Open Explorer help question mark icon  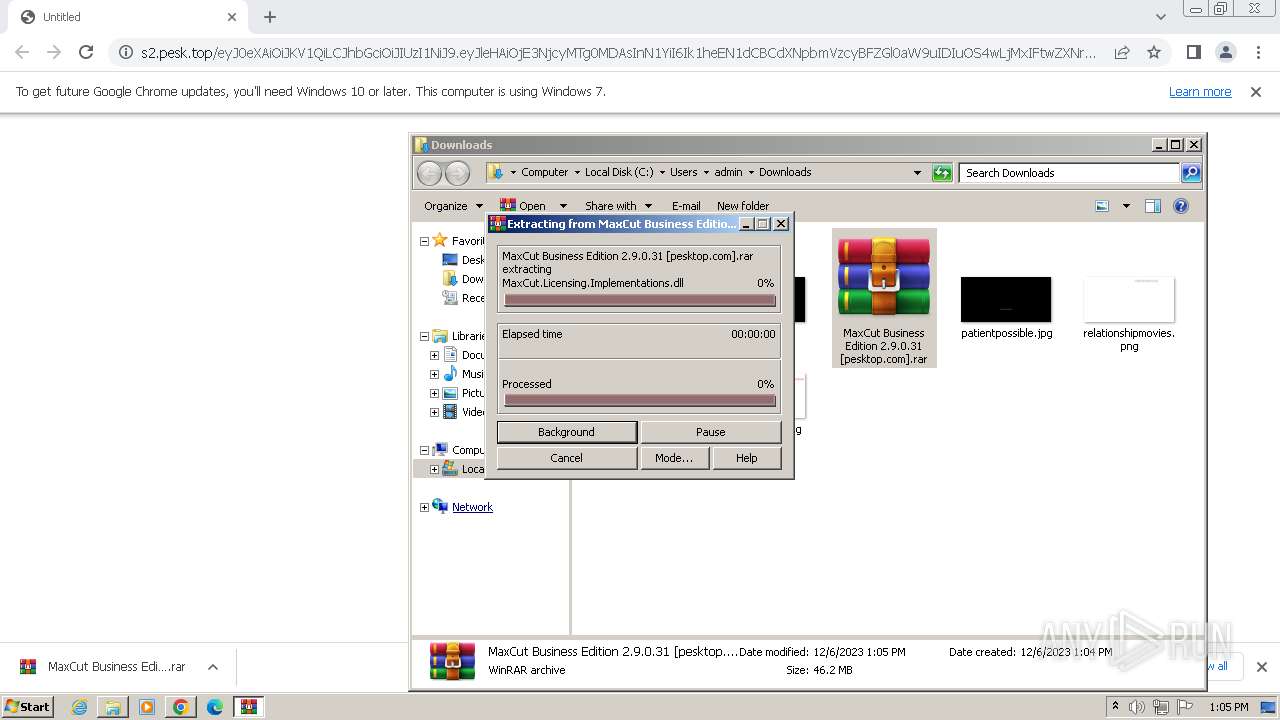point(1181,206)
